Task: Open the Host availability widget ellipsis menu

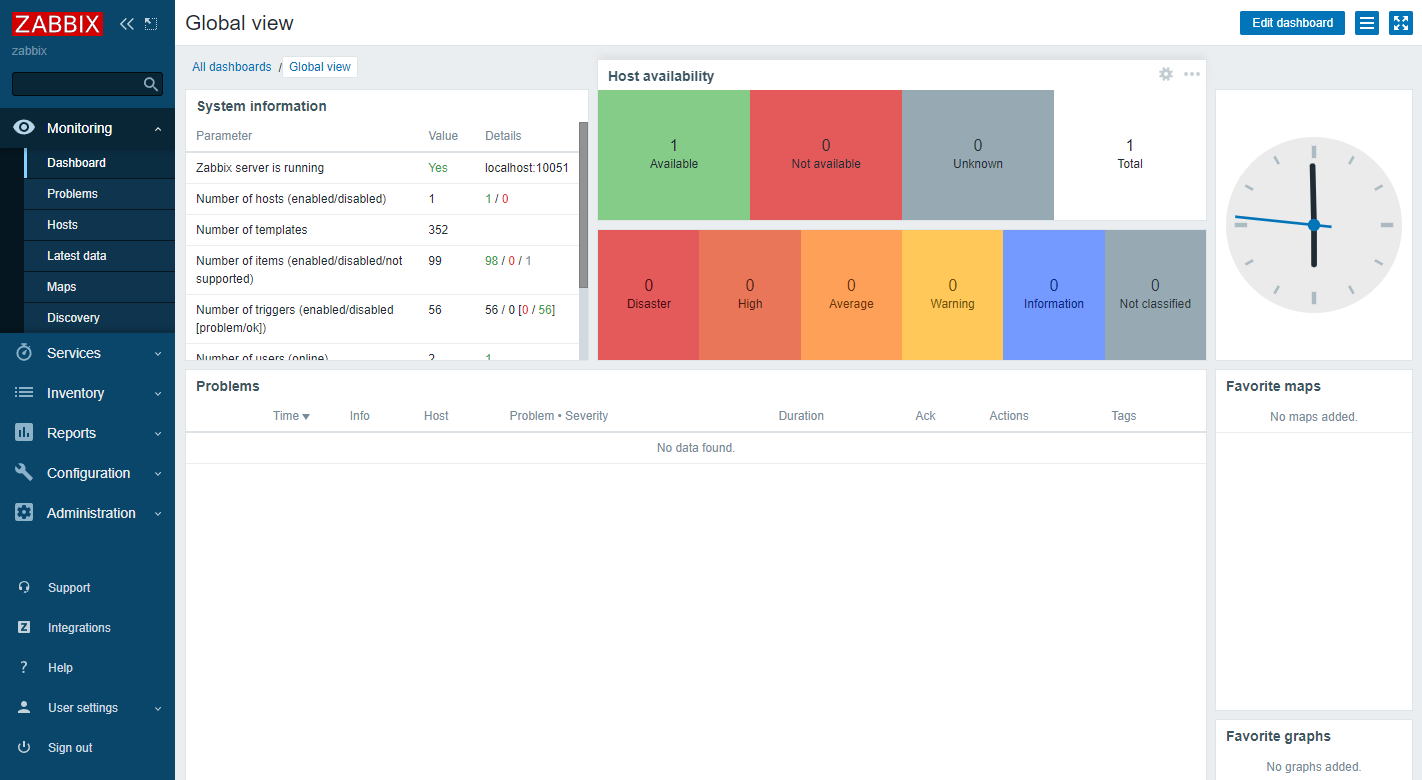Action: click(1191, 74)
